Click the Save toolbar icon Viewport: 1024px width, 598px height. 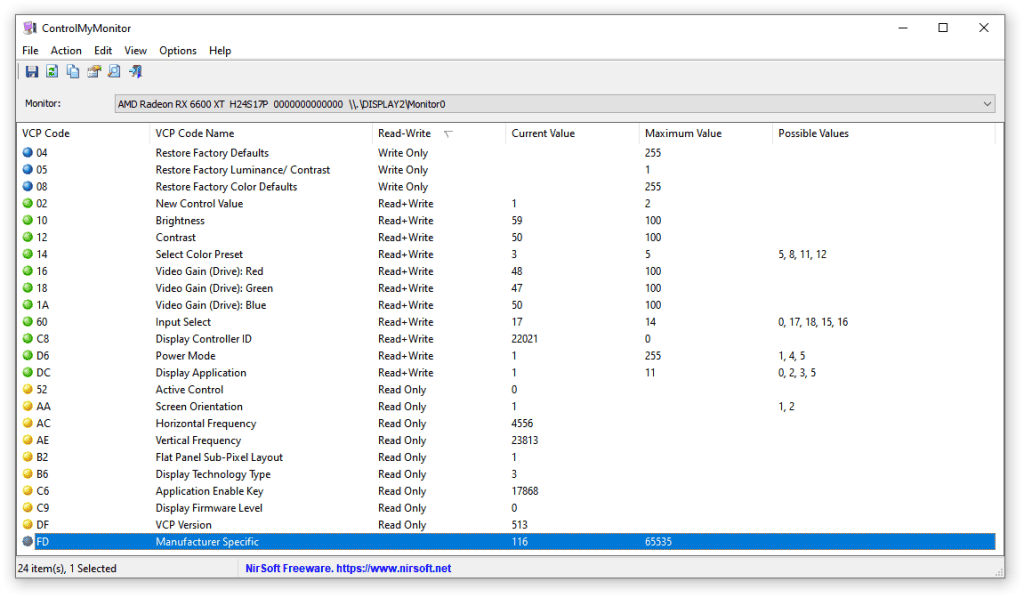pos(32,72)
